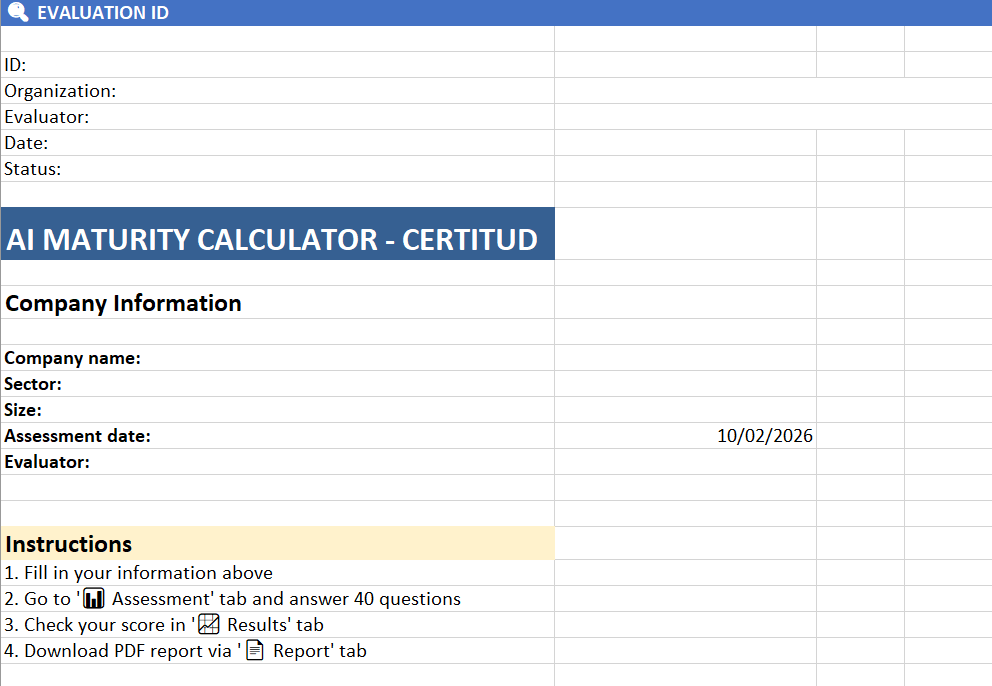Select the 'Organization:' label cell
The width and height of the screenshot is (992, 686).
click(x=278, y=90)
